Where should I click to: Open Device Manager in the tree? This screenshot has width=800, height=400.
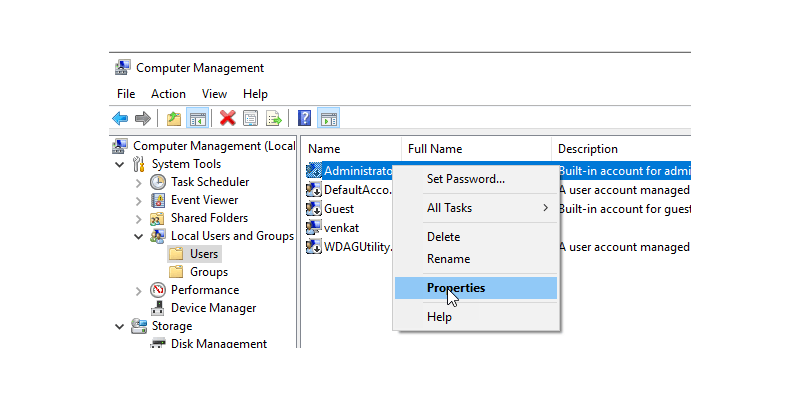pos(212,308)
